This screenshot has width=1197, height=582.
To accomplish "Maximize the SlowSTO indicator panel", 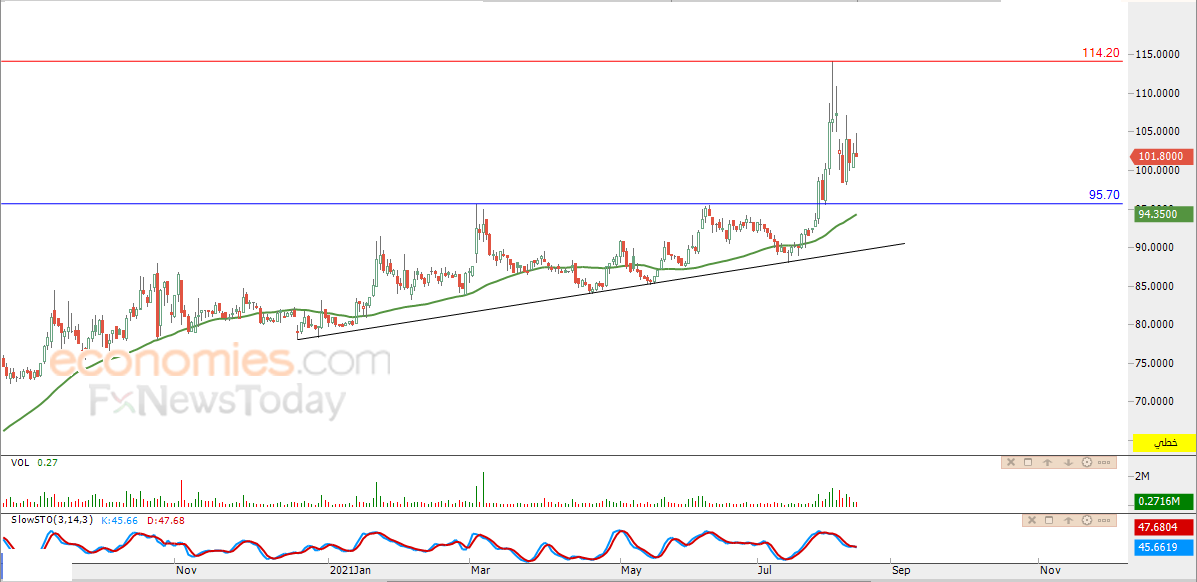I will pos(1049,520).
